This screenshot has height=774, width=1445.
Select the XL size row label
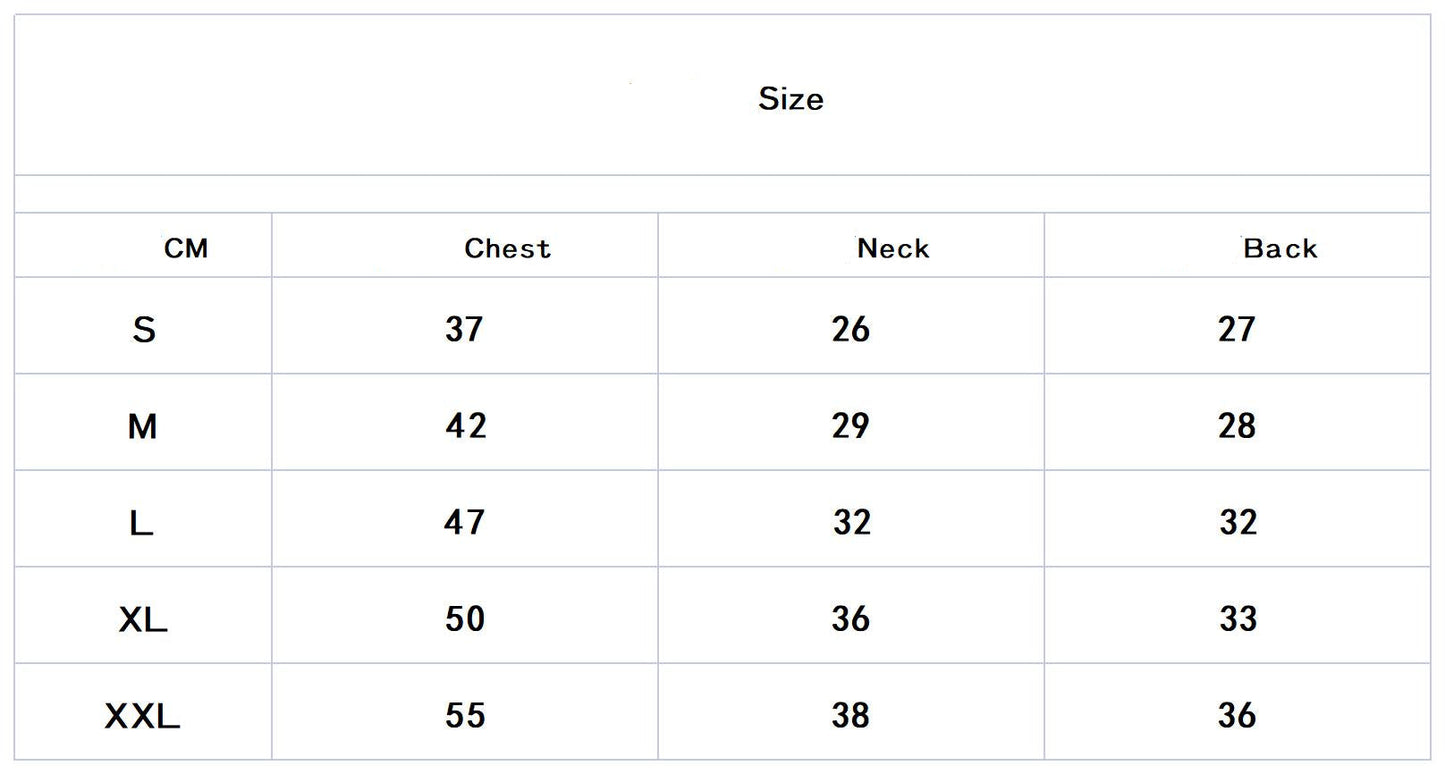[143, 620]
